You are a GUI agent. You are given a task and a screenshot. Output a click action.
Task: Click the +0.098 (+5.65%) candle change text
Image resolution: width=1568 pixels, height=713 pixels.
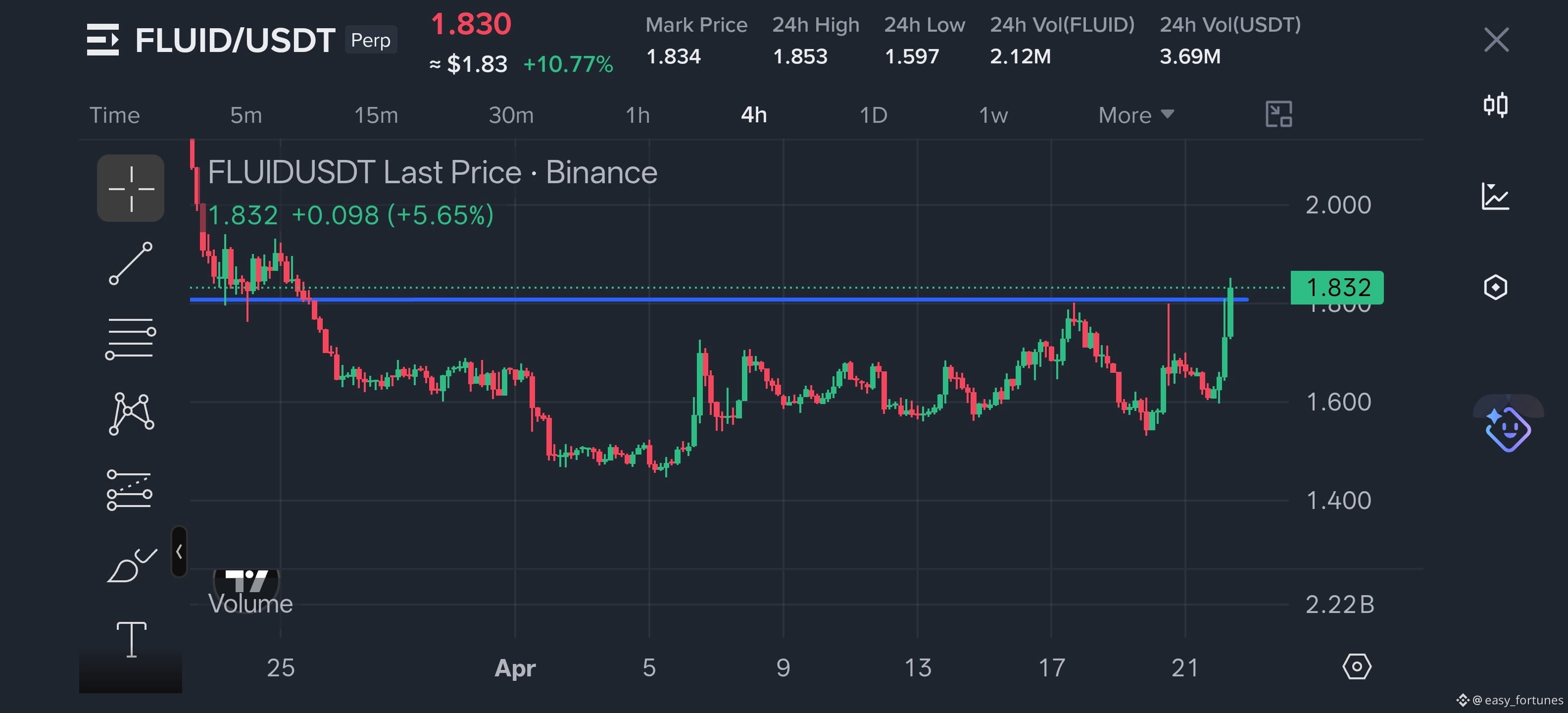392,215
